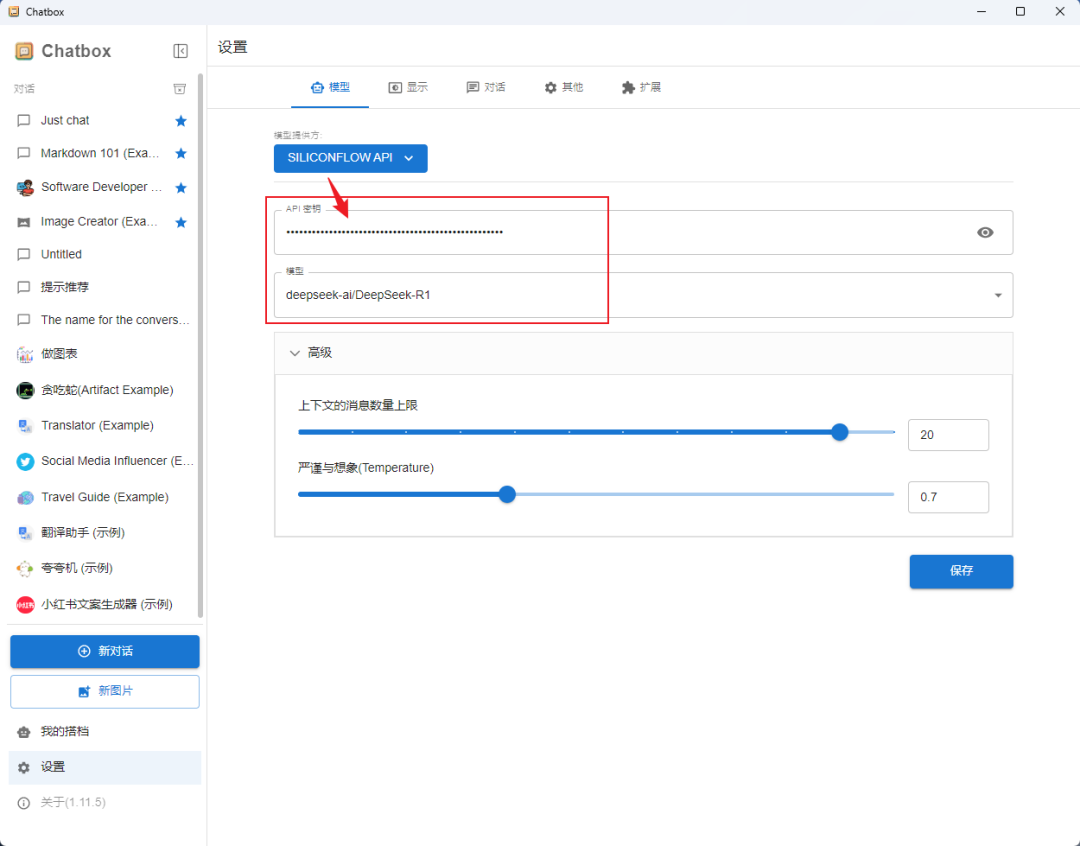
Task: Toggle star on Software Developer conversation
Action: click(x=181, y=187)
